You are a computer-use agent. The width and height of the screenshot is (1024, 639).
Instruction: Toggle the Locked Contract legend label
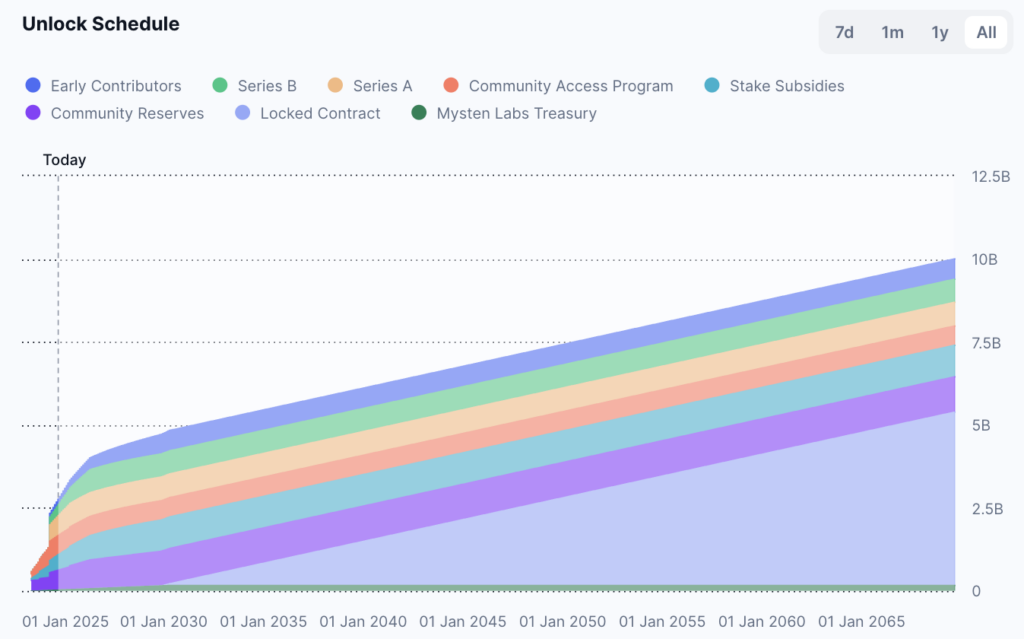(x=320, y=113)
